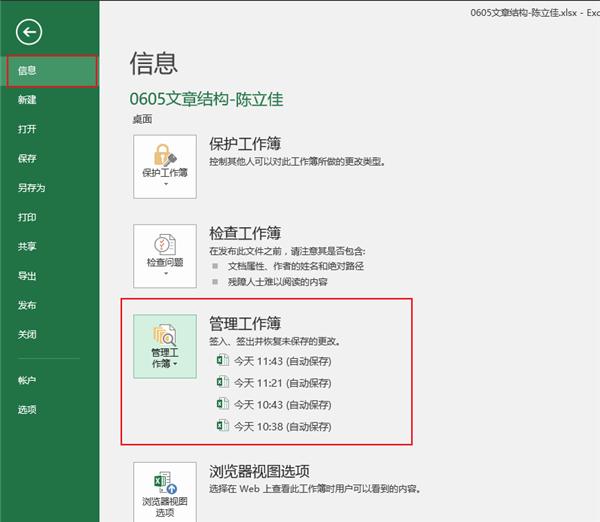
Task: Choose 打开 from the sidebar
Action: [x=27, y=129]
